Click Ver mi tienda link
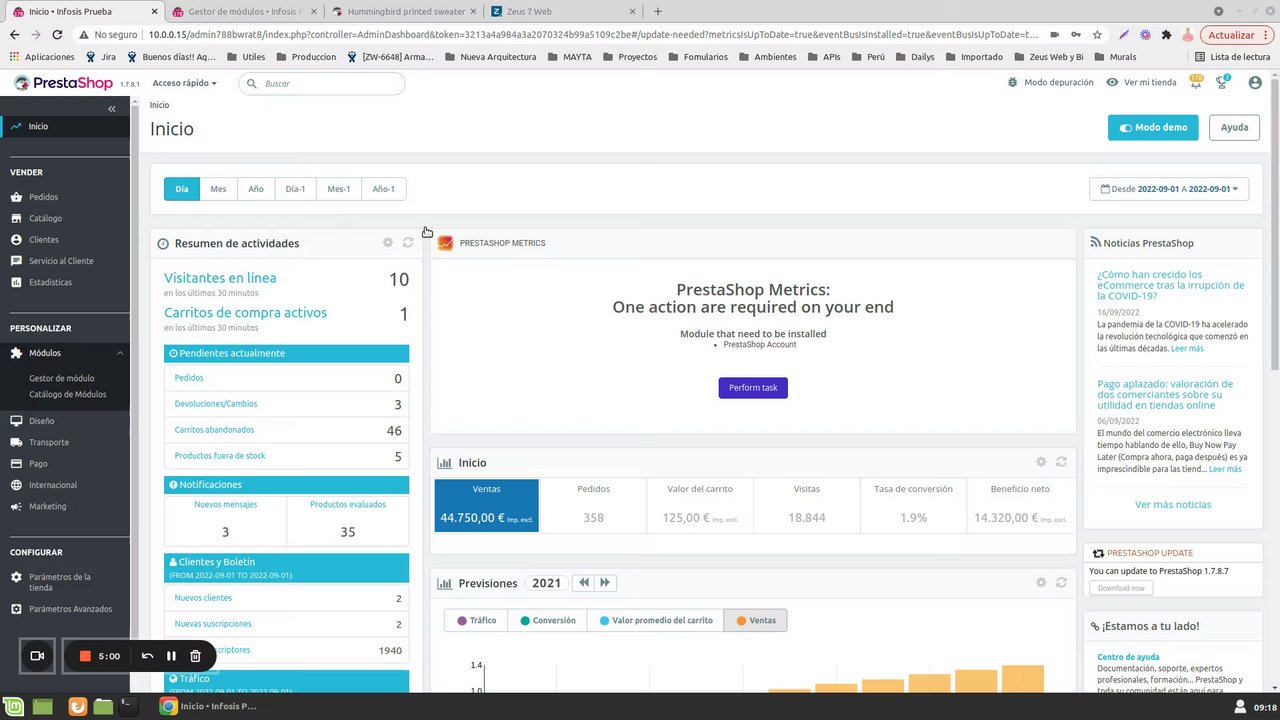The height and width of the screenshot is (720, 1280). point(1141,82)
